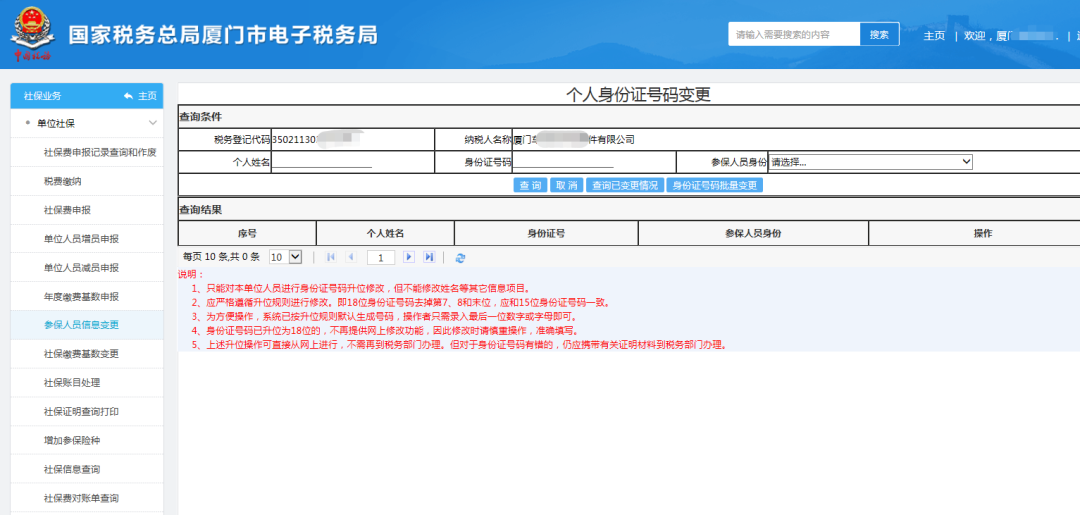
Task: Click the 个人身份证号码变更 page title
Action: pyautogui.click(x=638, y=94)
